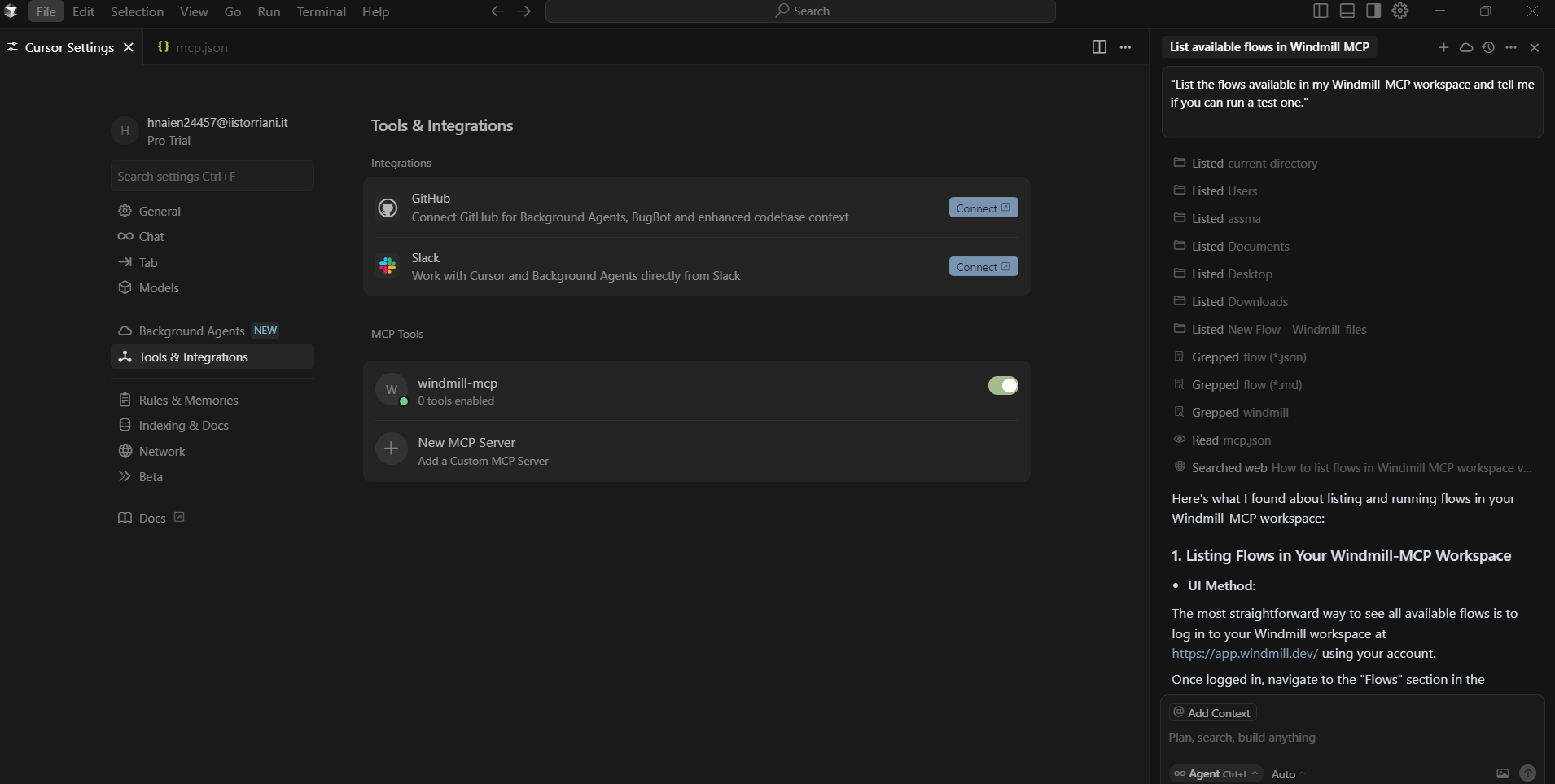
Task: Click the GitHub logo icon
Action: coord(388,208)
